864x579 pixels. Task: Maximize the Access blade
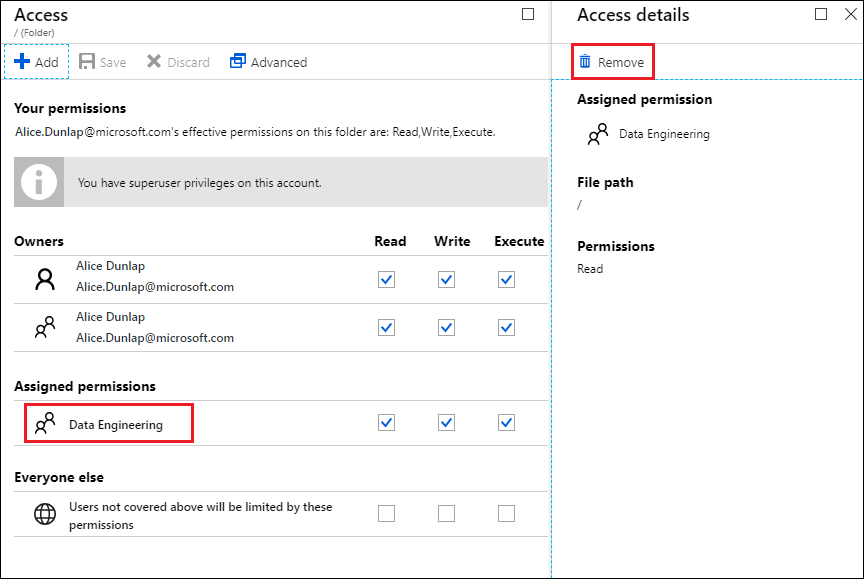pyautogui.click(x=528, y=14)
